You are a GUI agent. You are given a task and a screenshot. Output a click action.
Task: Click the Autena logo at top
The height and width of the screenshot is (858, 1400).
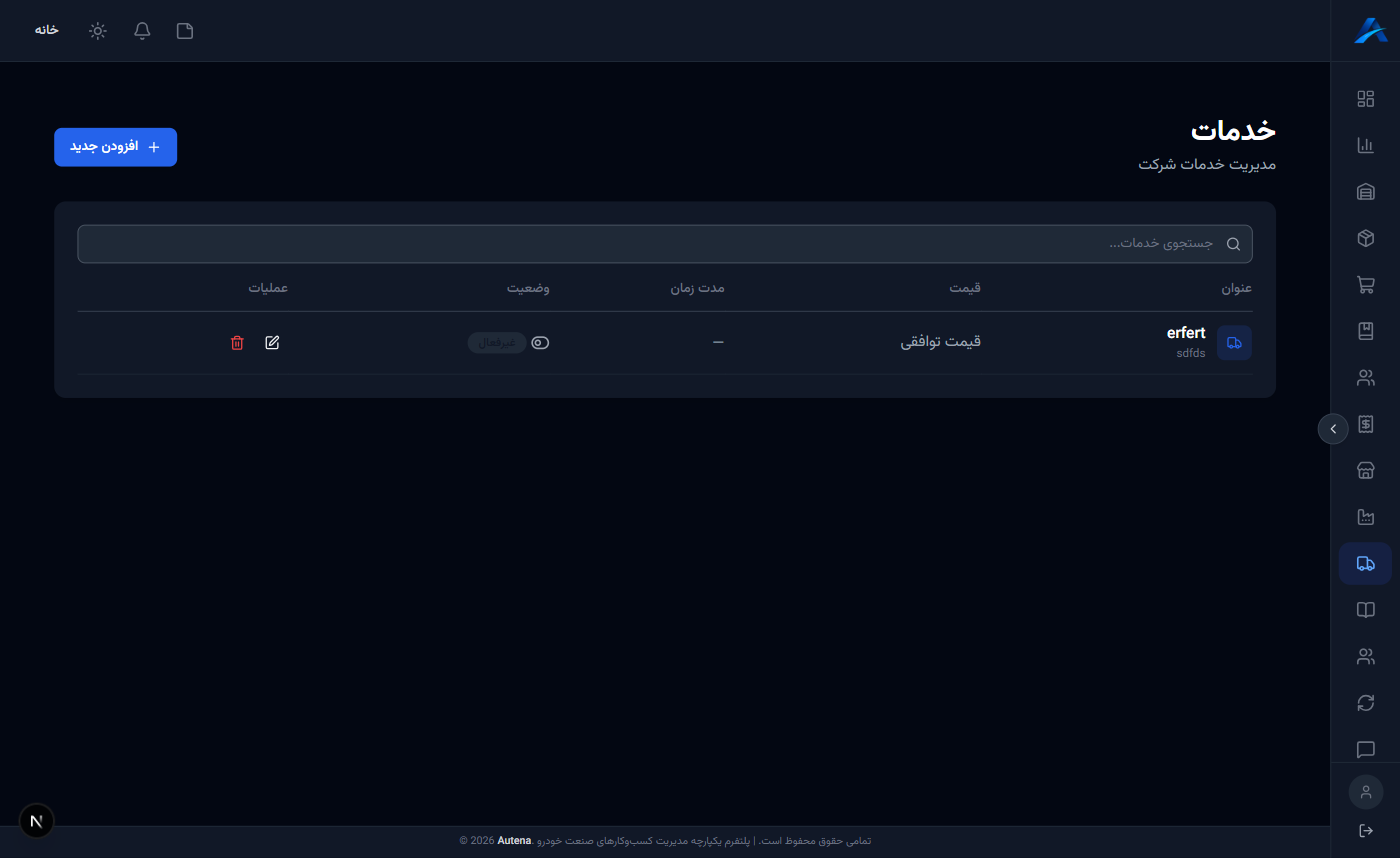(x=1370, y=30)
